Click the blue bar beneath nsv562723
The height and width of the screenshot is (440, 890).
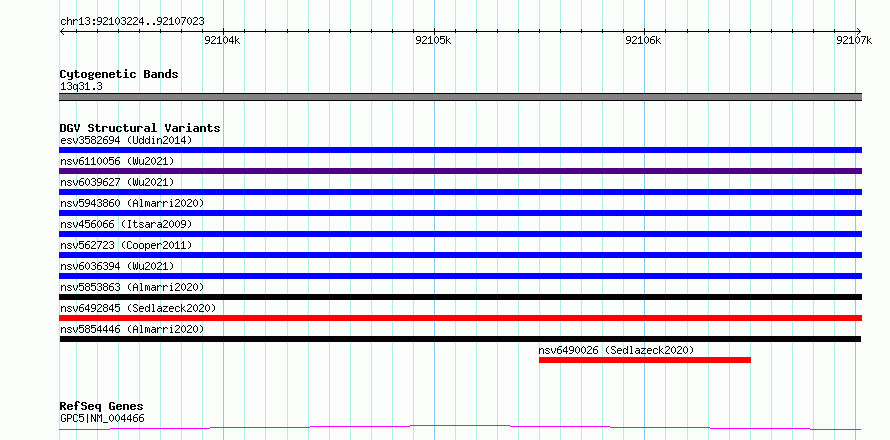tap(460, 255)
